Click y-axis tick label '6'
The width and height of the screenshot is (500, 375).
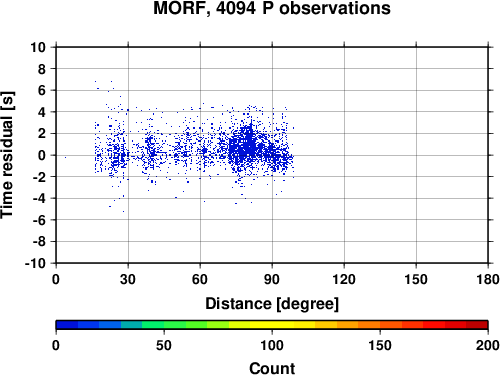click(x=42, y=90)
